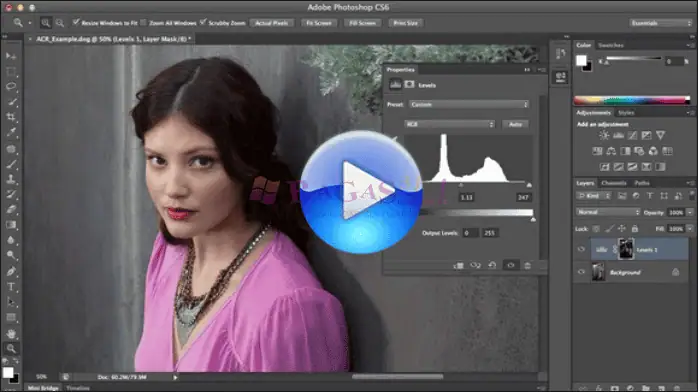Screen dimensions: 698x392
Task: Open the RGB channel dropdown
Action: pyautogui.click(x=450, y=124)
